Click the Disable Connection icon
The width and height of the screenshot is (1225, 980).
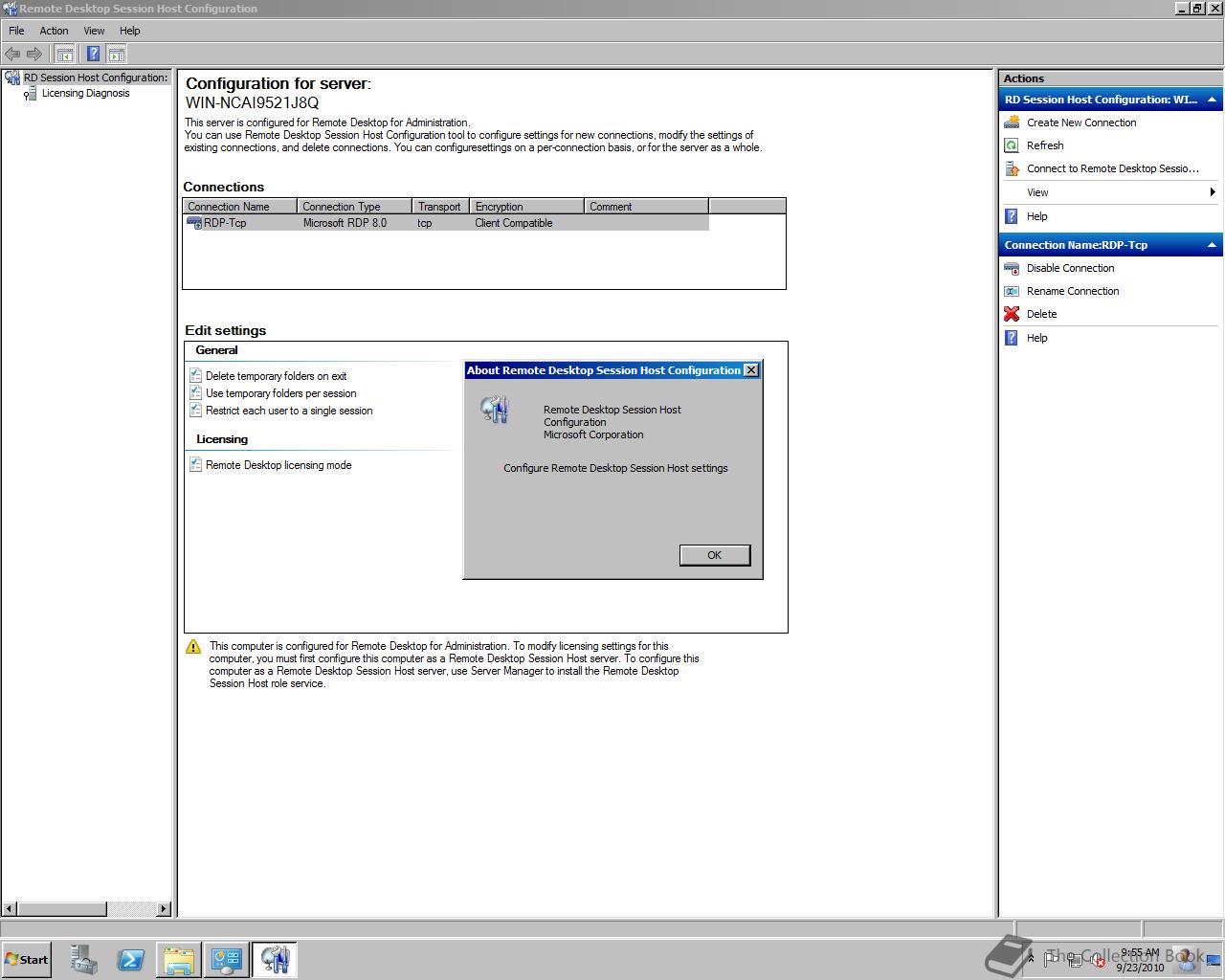1012,268
